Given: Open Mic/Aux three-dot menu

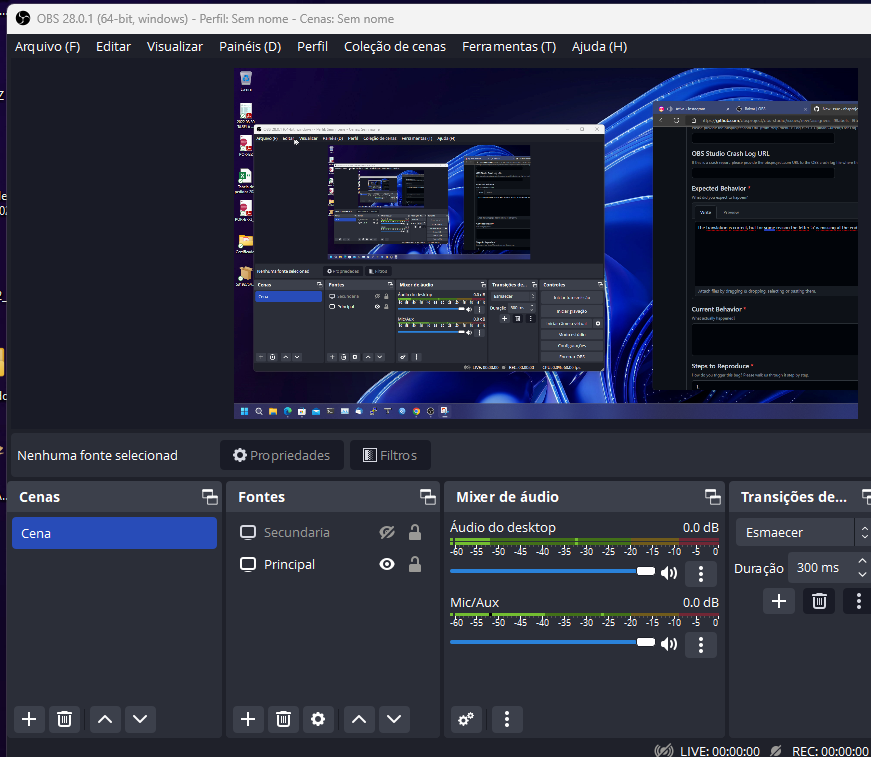Looking at the screenshot, I should click(x=700, y=645).
